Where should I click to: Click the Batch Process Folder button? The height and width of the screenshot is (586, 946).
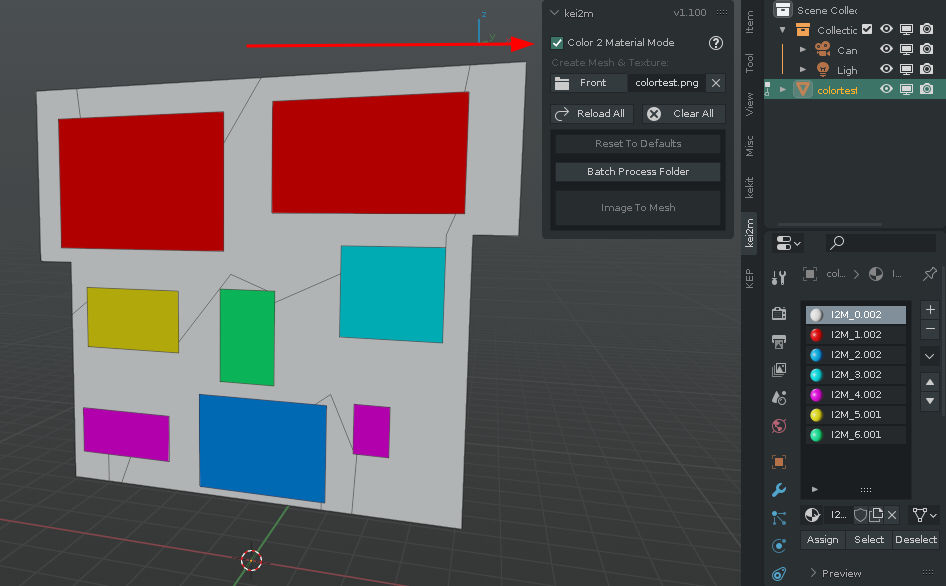coord(637,172)
